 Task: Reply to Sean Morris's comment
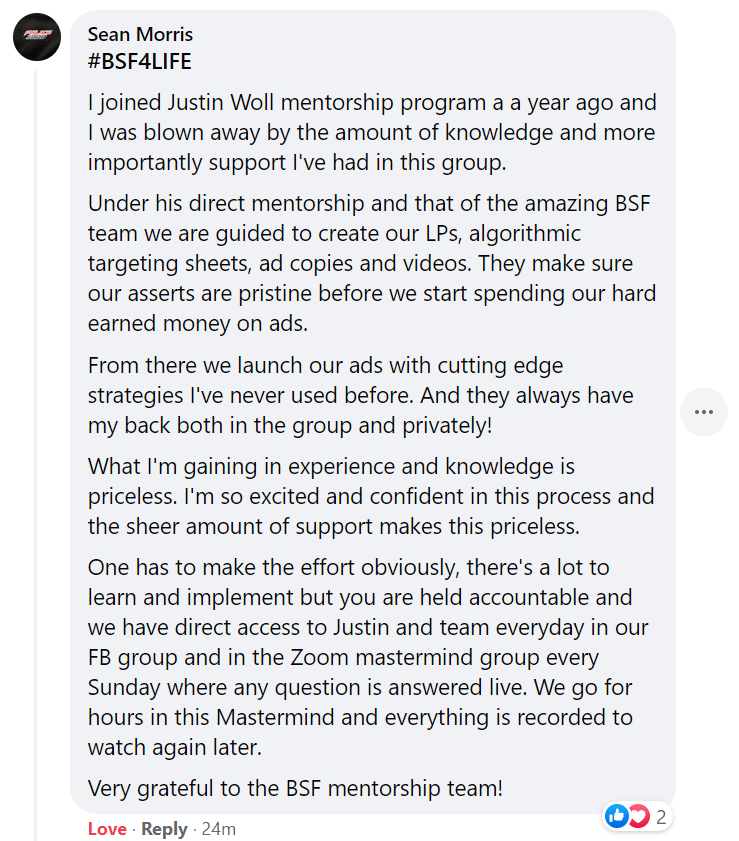(164, 829)
